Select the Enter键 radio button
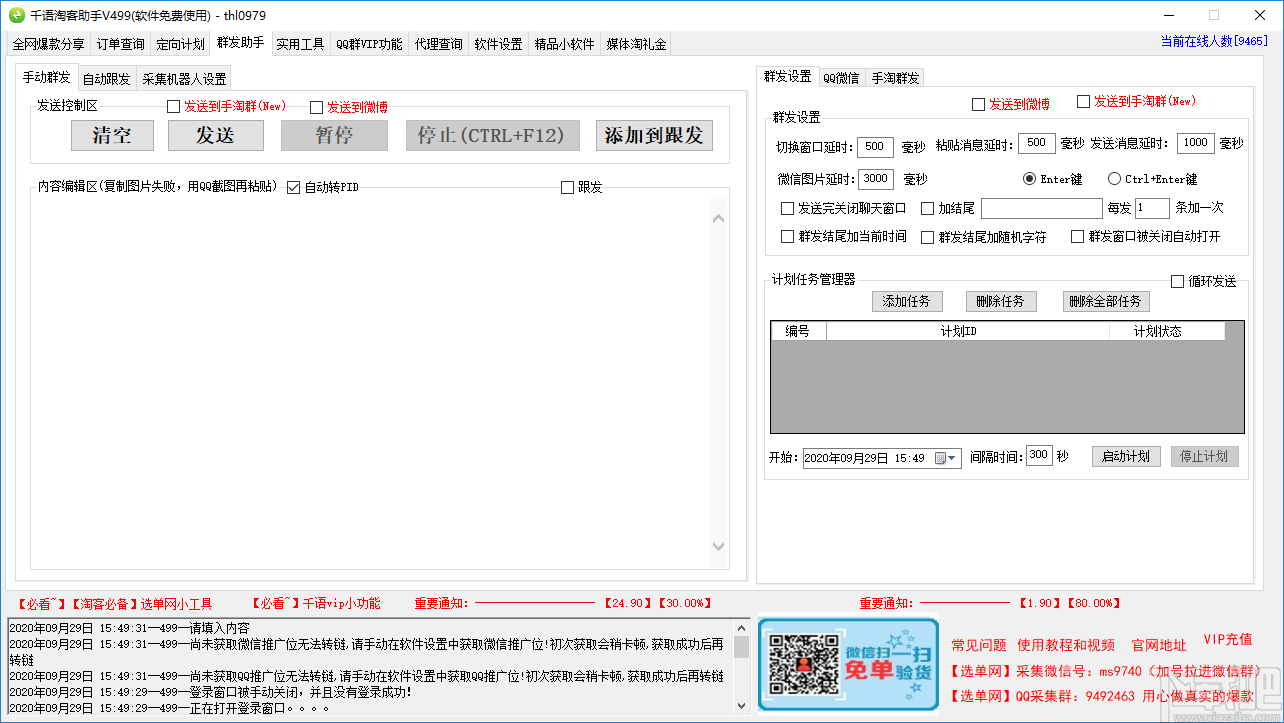1284x723 pixels. (x=1029, y=179)
